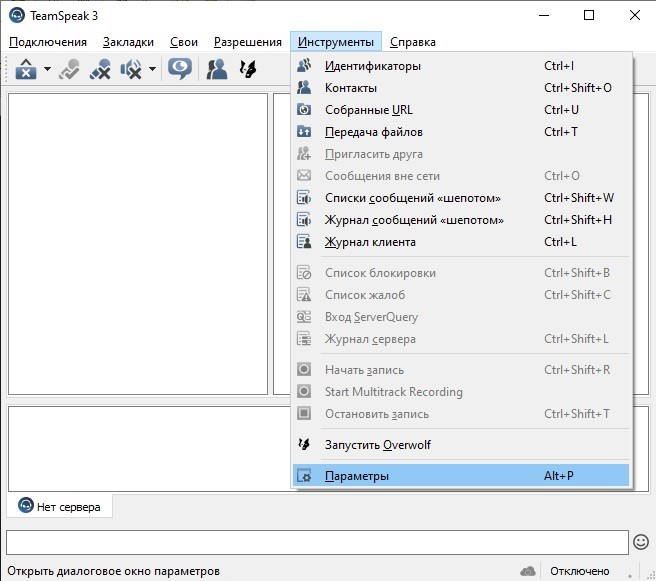Choose the Контакты menu entry
This screenshot has height=581, width=656.
click(461, 88)
